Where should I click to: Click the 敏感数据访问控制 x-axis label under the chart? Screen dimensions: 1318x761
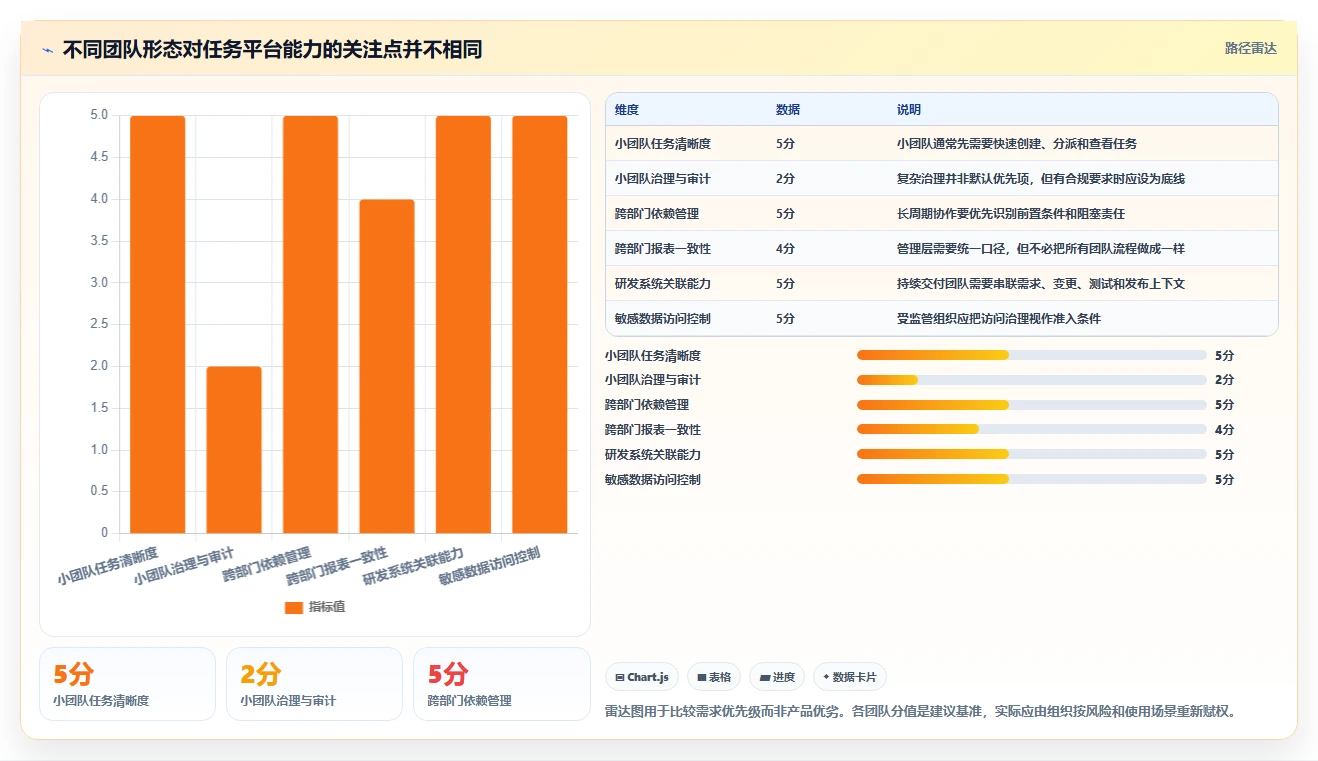pyautogui.click(x=490, y=566)
